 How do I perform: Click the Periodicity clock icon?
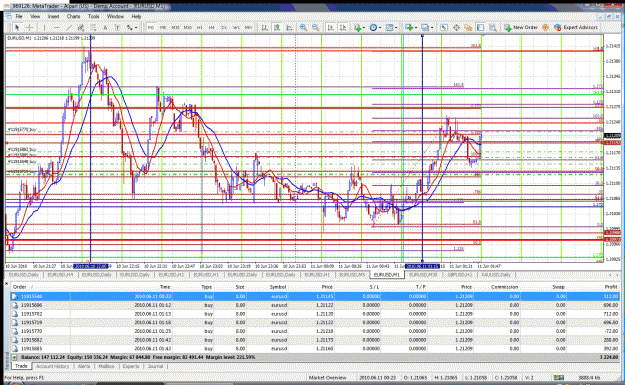point(373,28)
